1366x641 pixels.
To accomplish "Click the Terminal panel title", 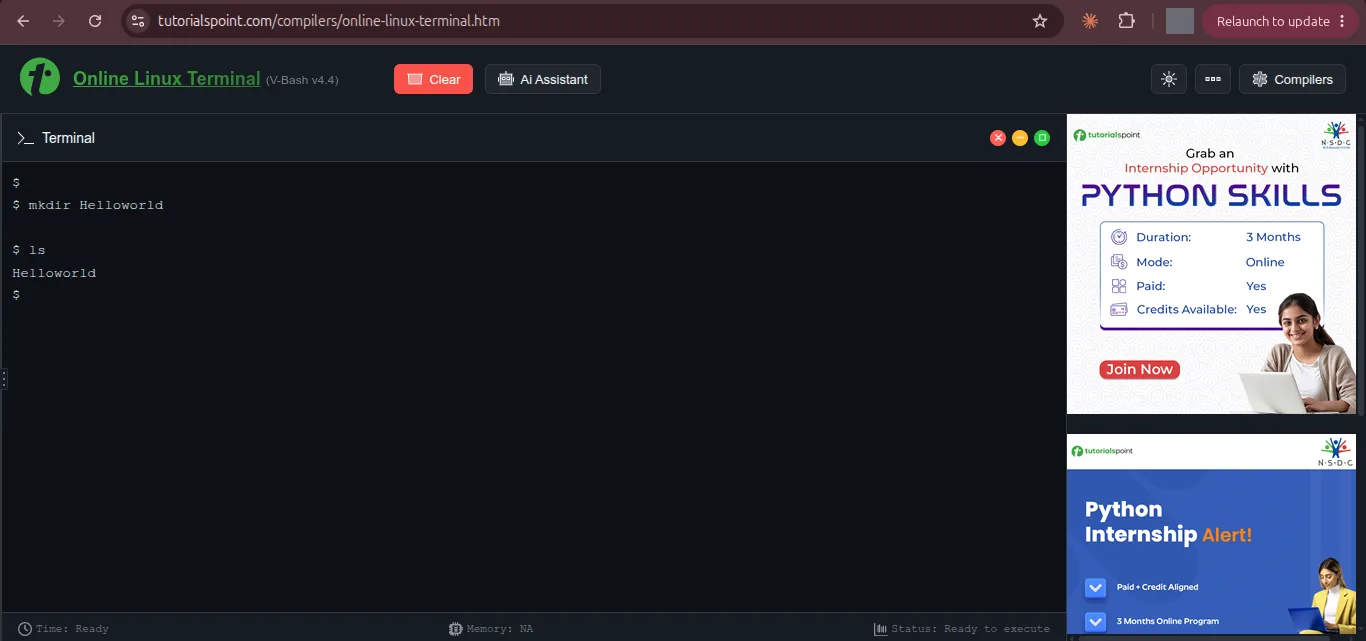I will pos(68,138).
